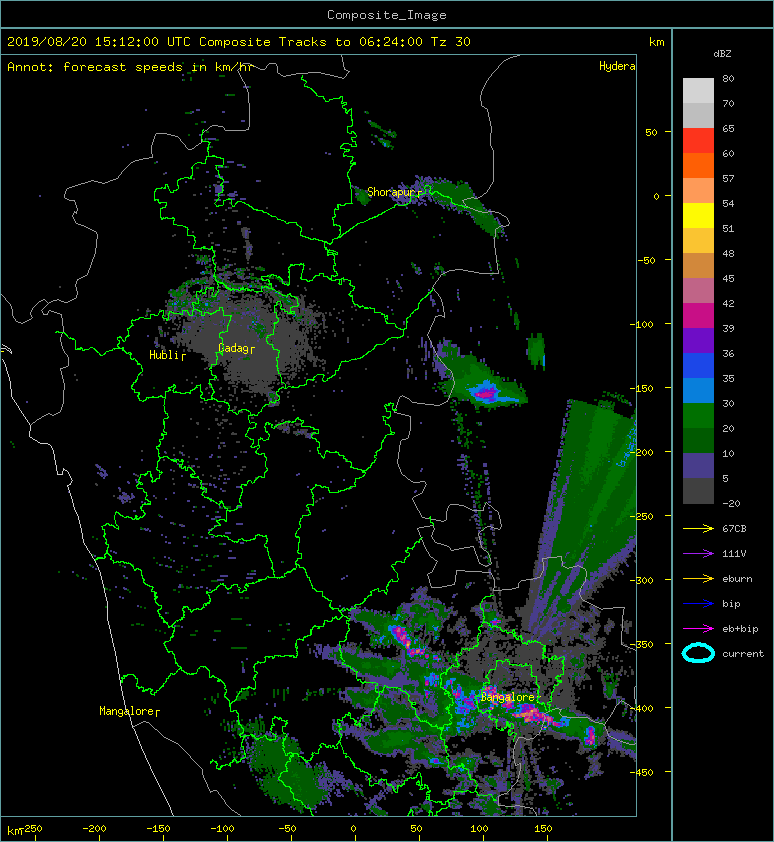Viewport: 774px width, 842px height.
Task: Select the 'Mangalore' city label
Action: 127,711
